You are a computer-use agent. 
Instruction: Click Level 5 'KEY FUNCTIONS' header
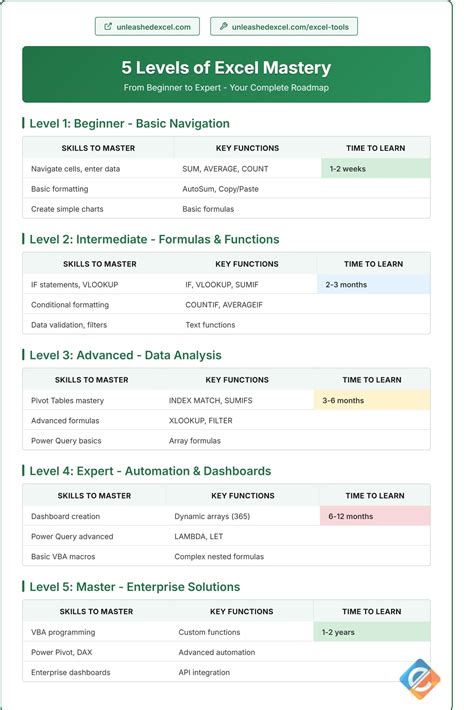(x=241, y=612)
